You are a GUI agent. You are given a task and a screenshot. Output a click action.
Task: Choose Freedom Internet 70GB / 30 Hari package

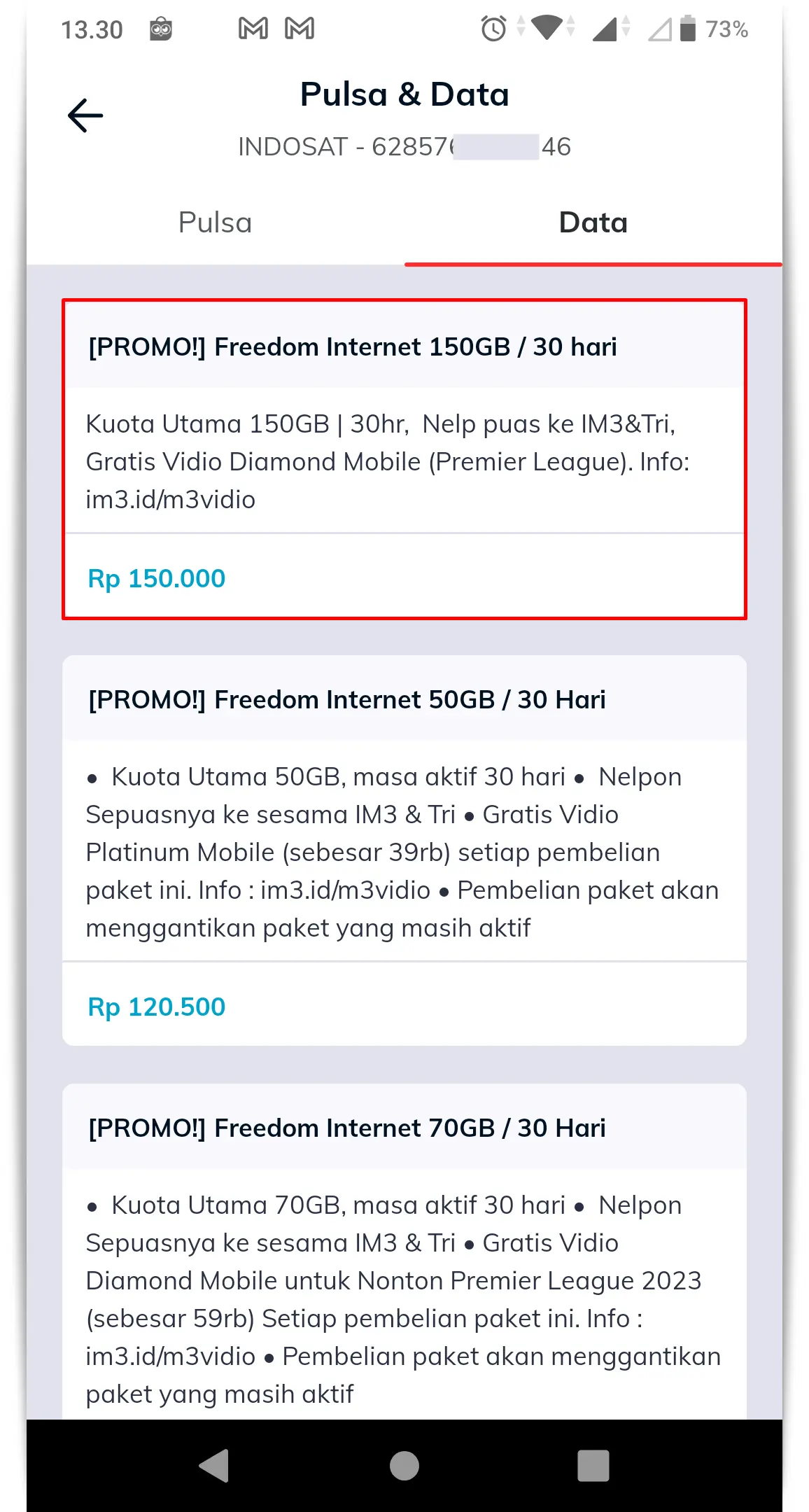click(x=347, y=1128)
